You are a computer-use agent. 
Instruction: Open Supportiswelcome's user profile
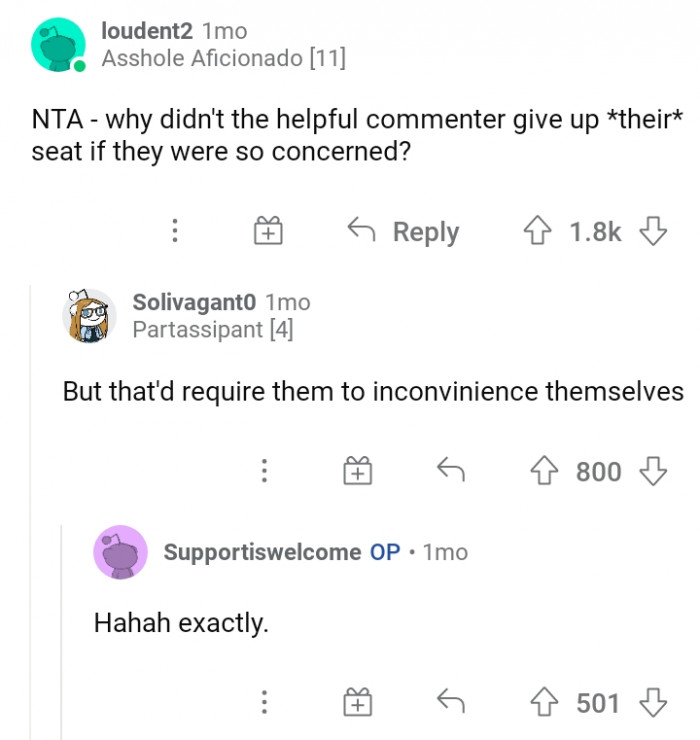(262, 552)
